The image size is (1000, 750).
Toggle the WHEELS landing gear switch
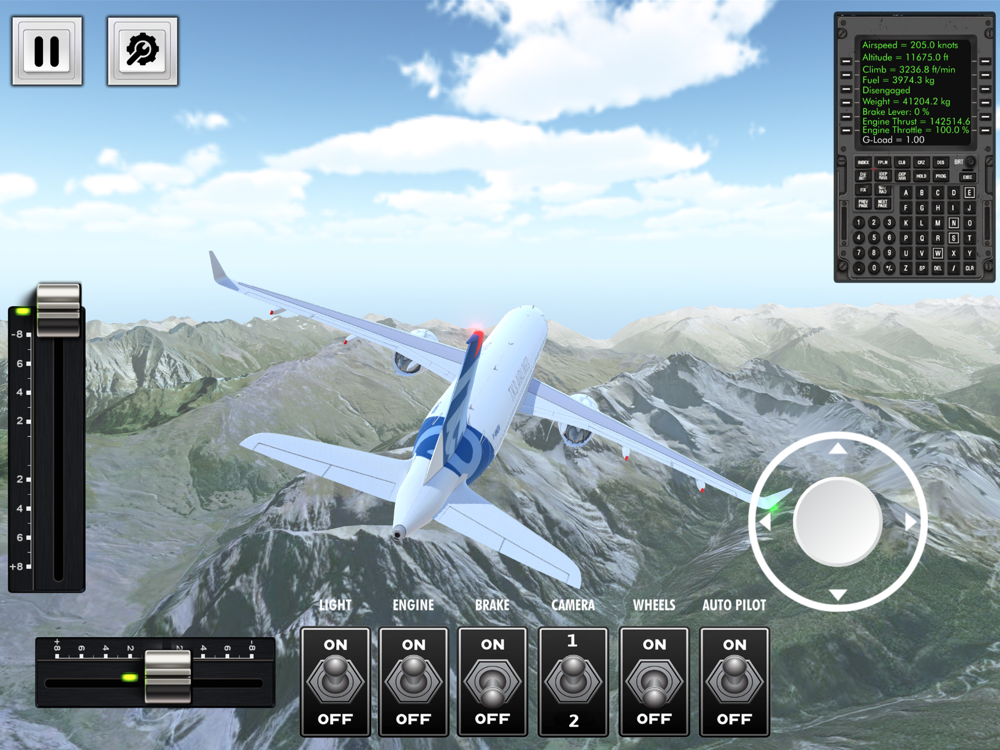tap(654, 682)
